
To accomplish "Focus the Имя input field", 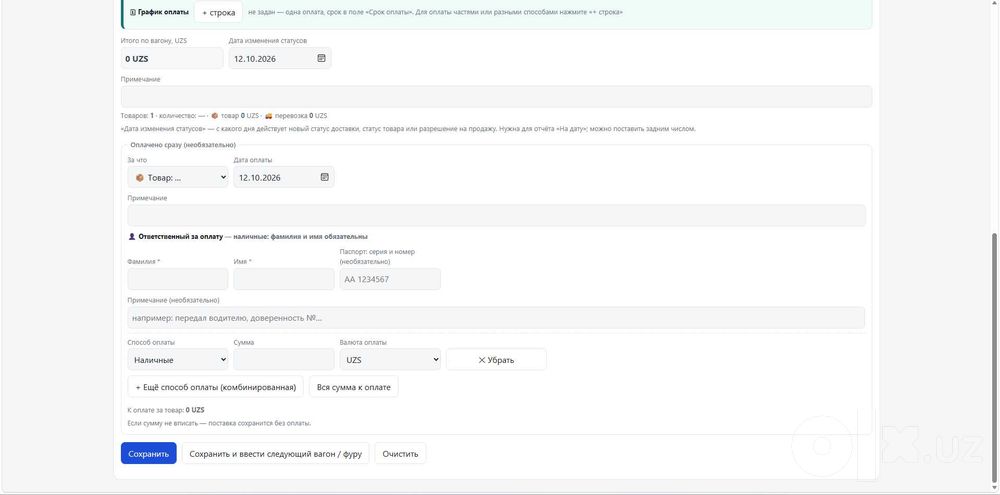I will (284, 279).
